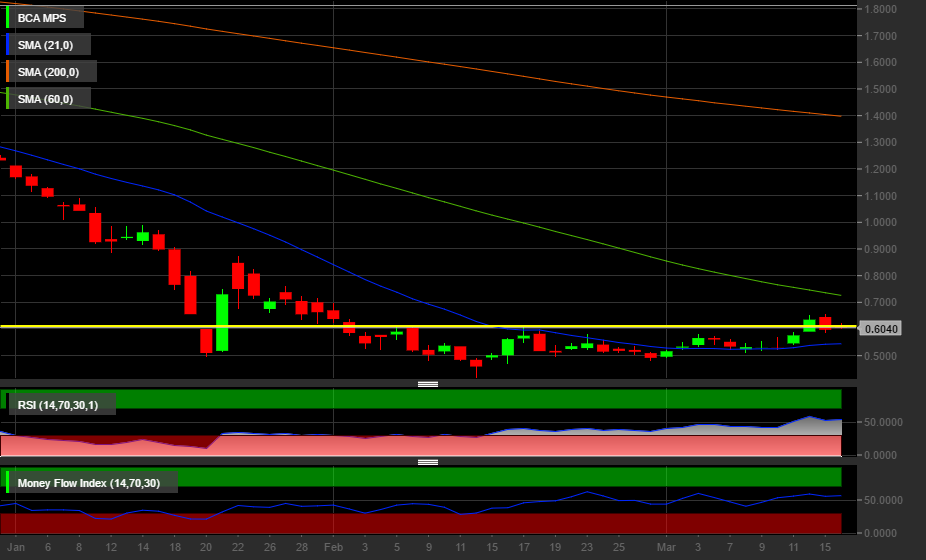Viewport: 926px width, 560px height.
Task: Click the 1.4000 price axis label
Action: 880,116
